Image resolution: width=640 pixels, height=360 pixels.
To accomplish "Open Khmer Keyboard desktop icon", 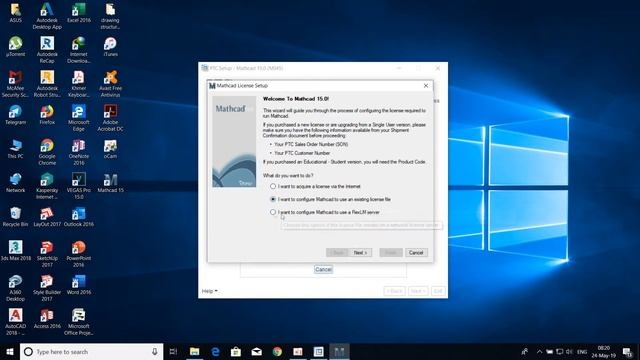I will [x=79, y=84].
